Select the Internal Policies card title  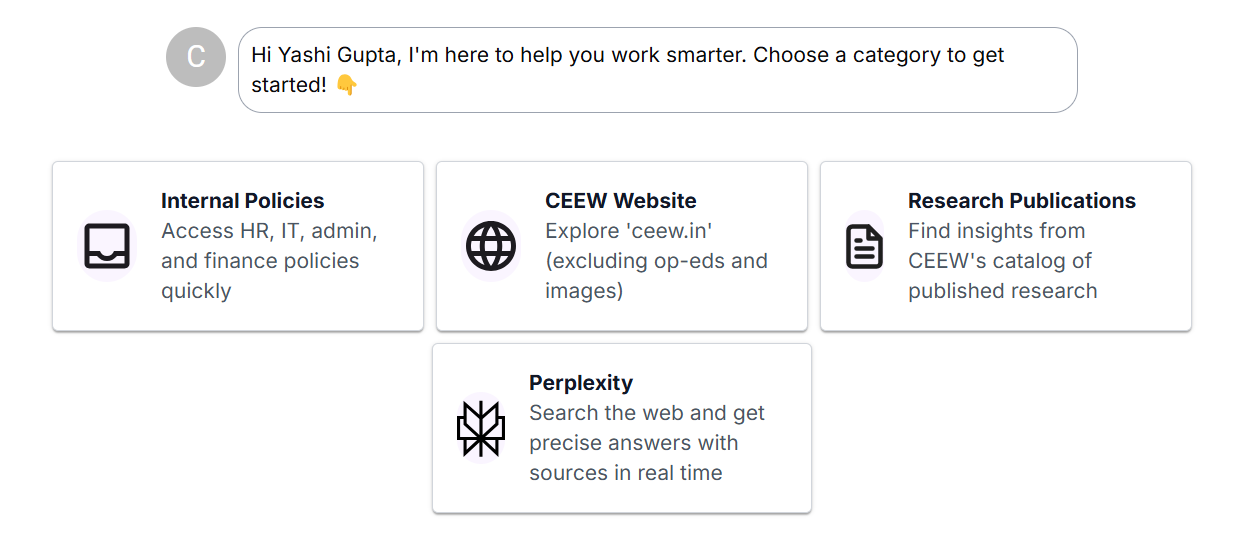click(243, 201)
